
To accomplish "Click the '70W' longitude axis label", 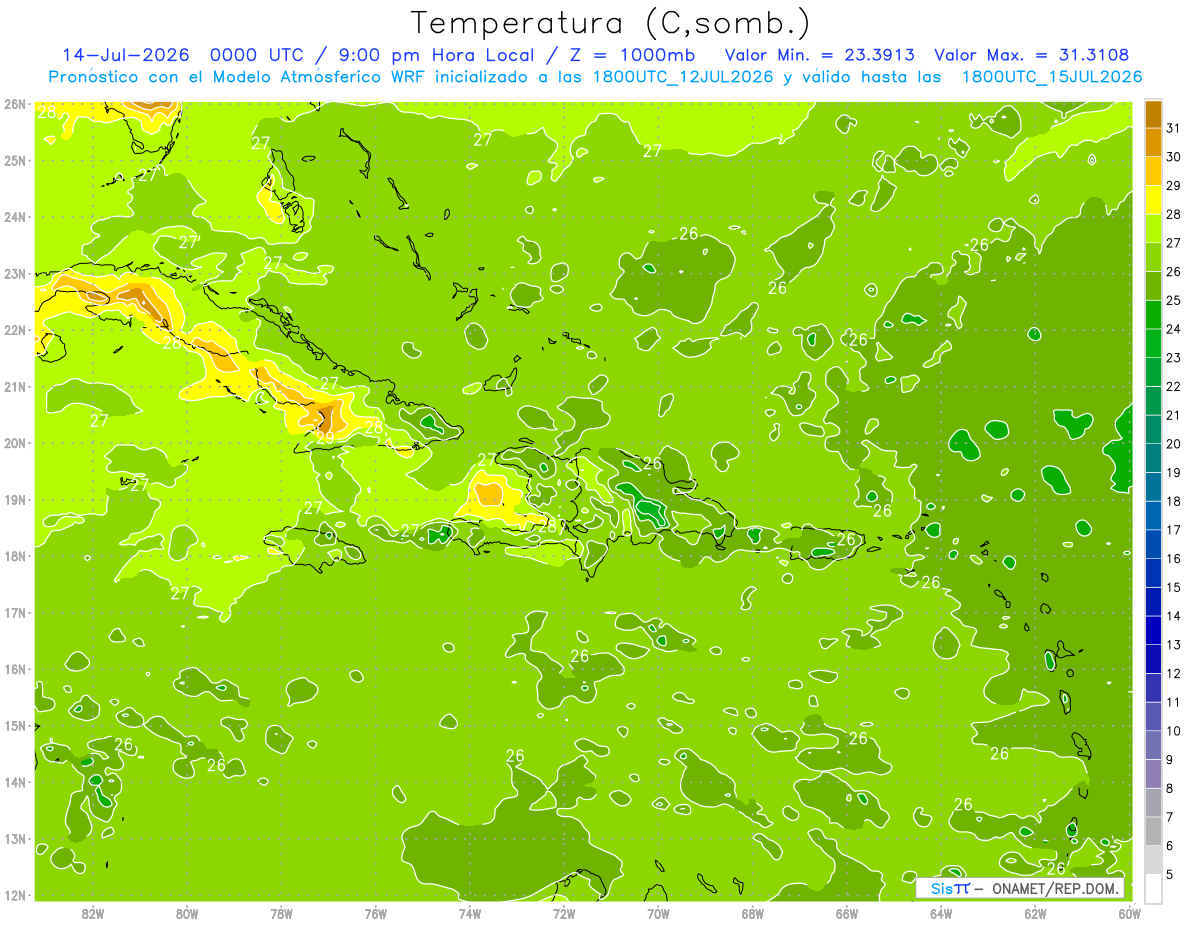I will 658,913.
